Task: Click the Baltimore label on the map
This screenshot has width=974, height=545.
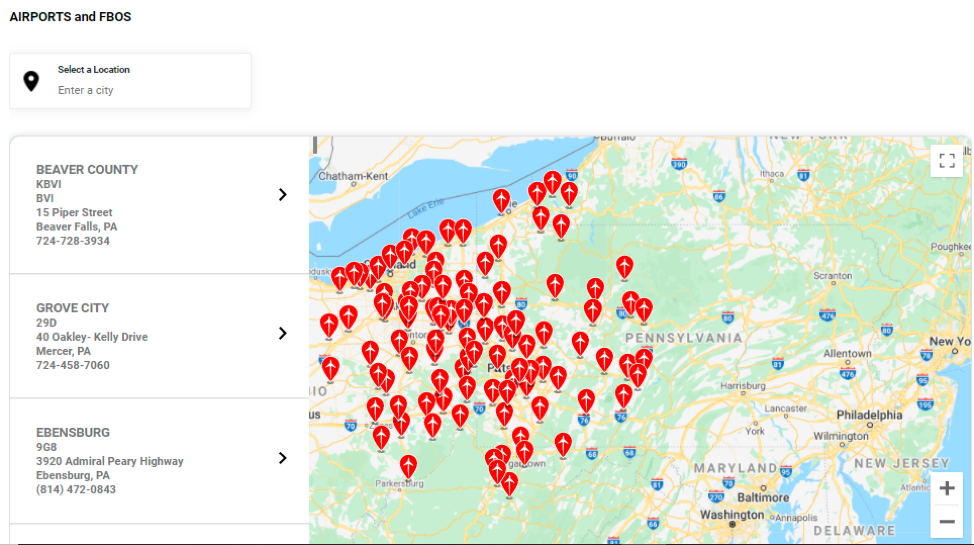Action: [763, 498]
